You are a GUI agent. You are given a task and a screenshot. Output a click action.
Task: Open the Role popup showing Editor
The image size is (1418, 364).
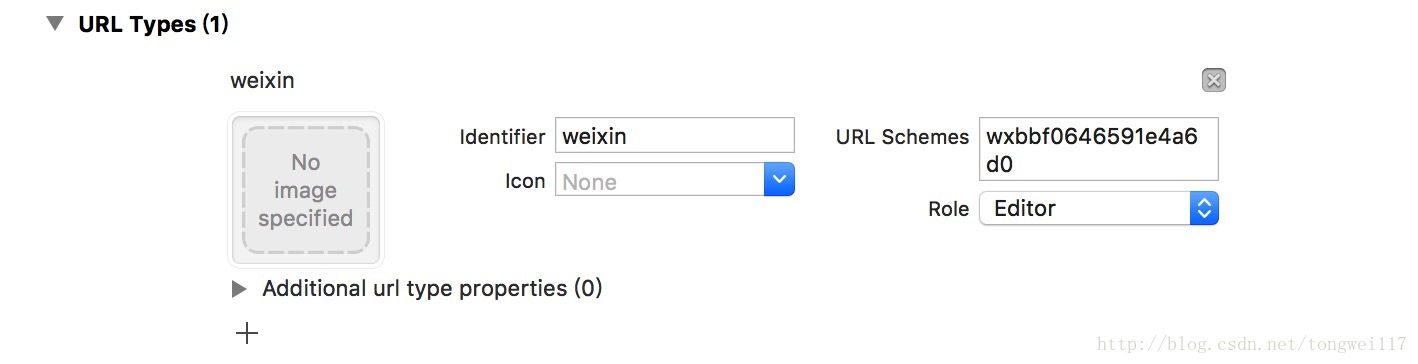(1098, 208)
